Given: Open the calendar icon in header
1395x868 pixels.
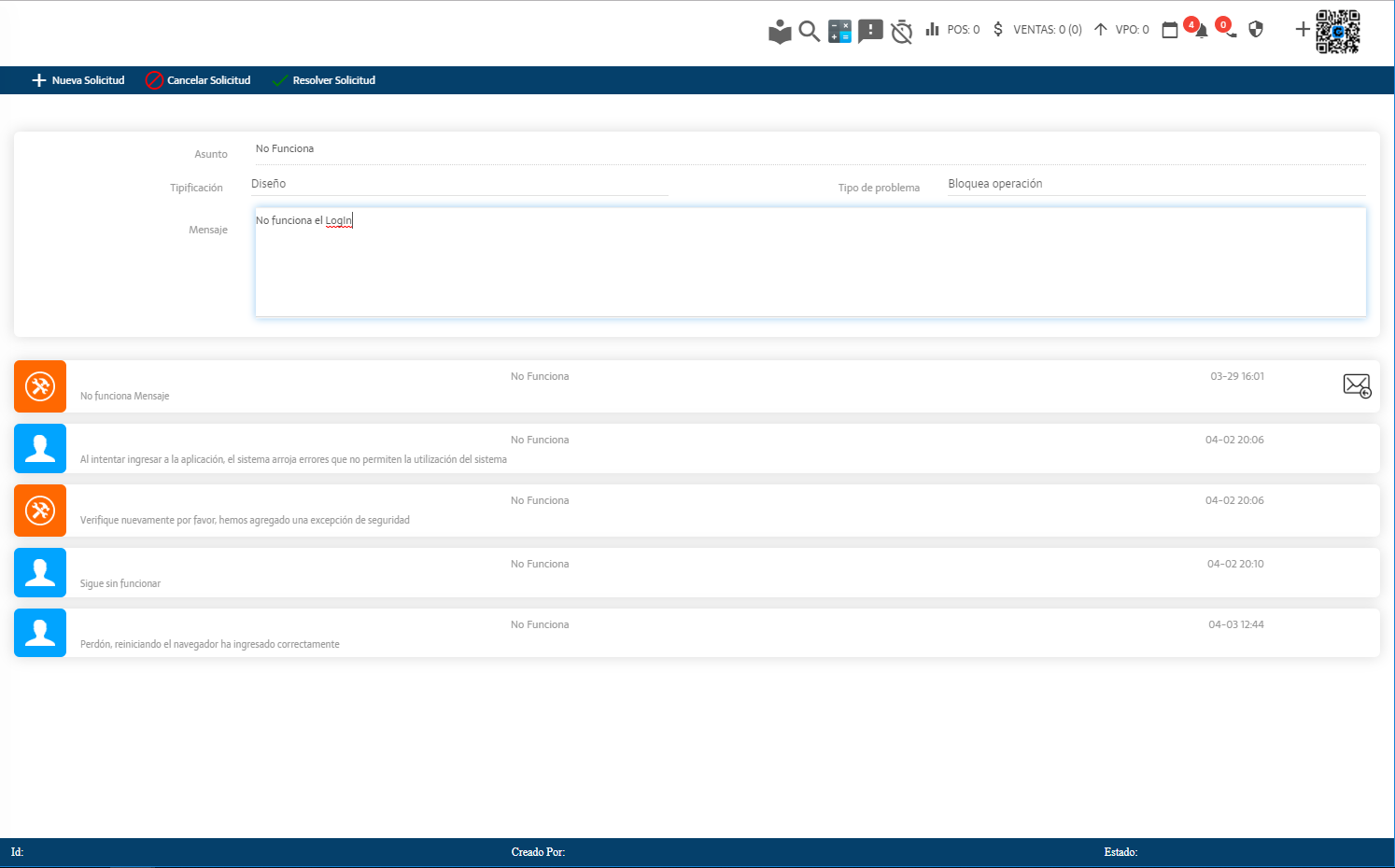Looking at the screenshot, I should tap(1170, 31).
